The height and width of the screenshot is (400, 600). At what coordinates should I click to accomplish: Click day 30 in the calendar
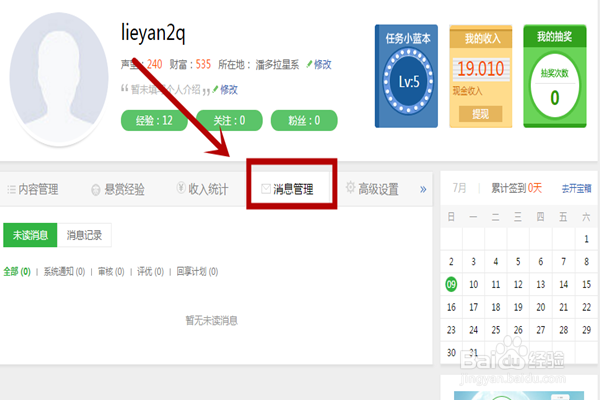point(452,353)
